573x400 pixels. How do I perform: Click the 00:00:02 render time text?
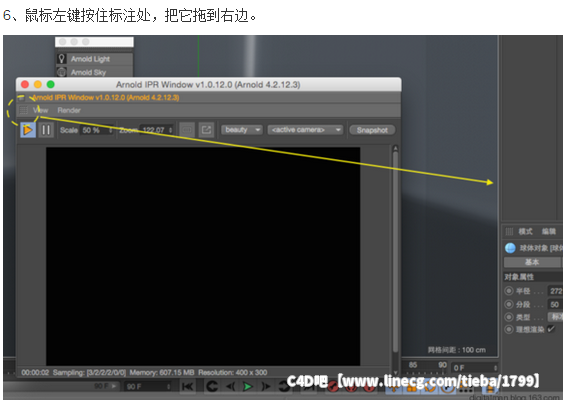pyautogui.click(x=35, y=372)
